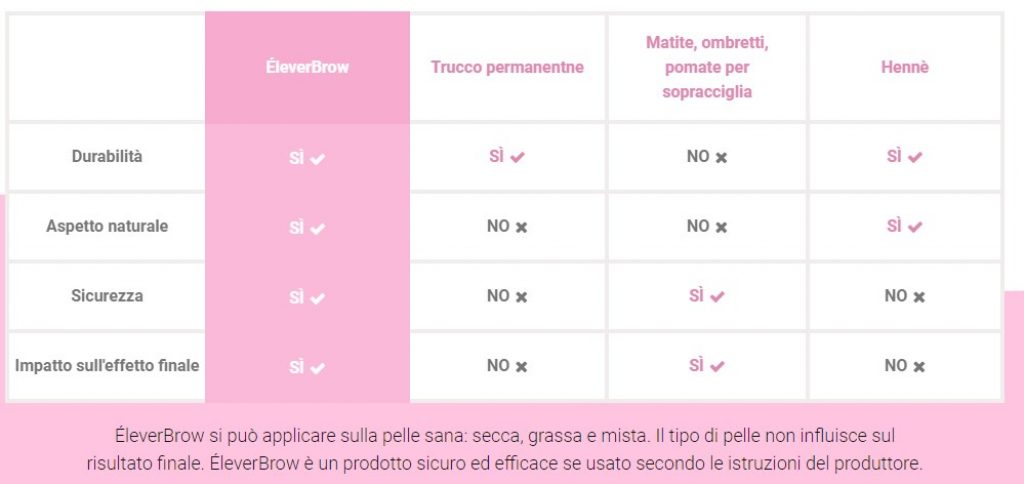Click the X icon for Trucco permanentne Aspetto naturale

tap(521, 228)
